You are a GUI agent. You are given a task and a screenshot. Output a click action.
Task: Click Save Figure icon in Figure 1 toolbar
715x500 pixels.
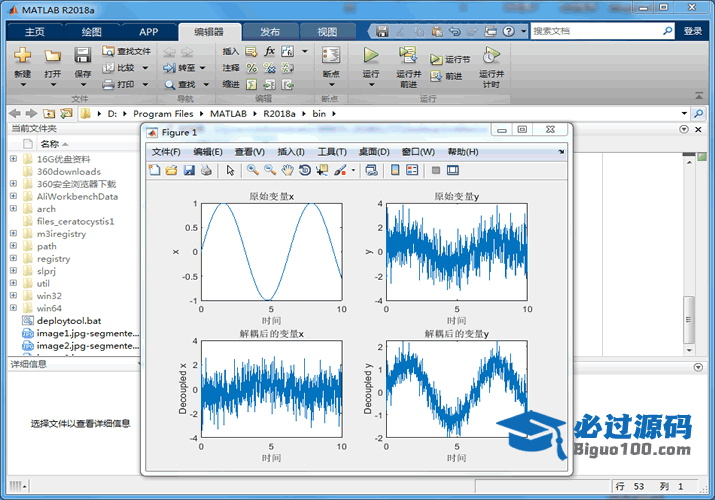tap(189, 170)
